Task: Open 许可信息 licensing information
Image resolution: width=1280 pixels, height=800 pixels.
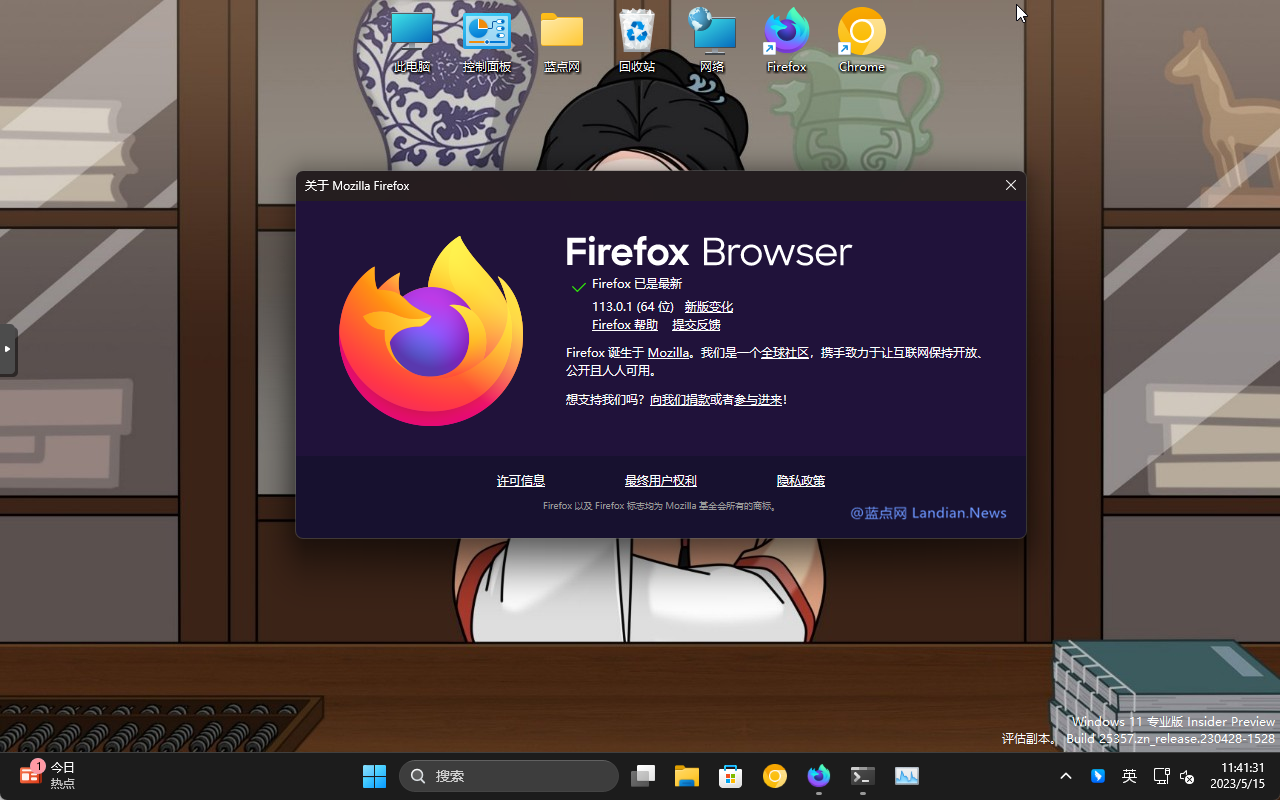Action: (521, 481)
